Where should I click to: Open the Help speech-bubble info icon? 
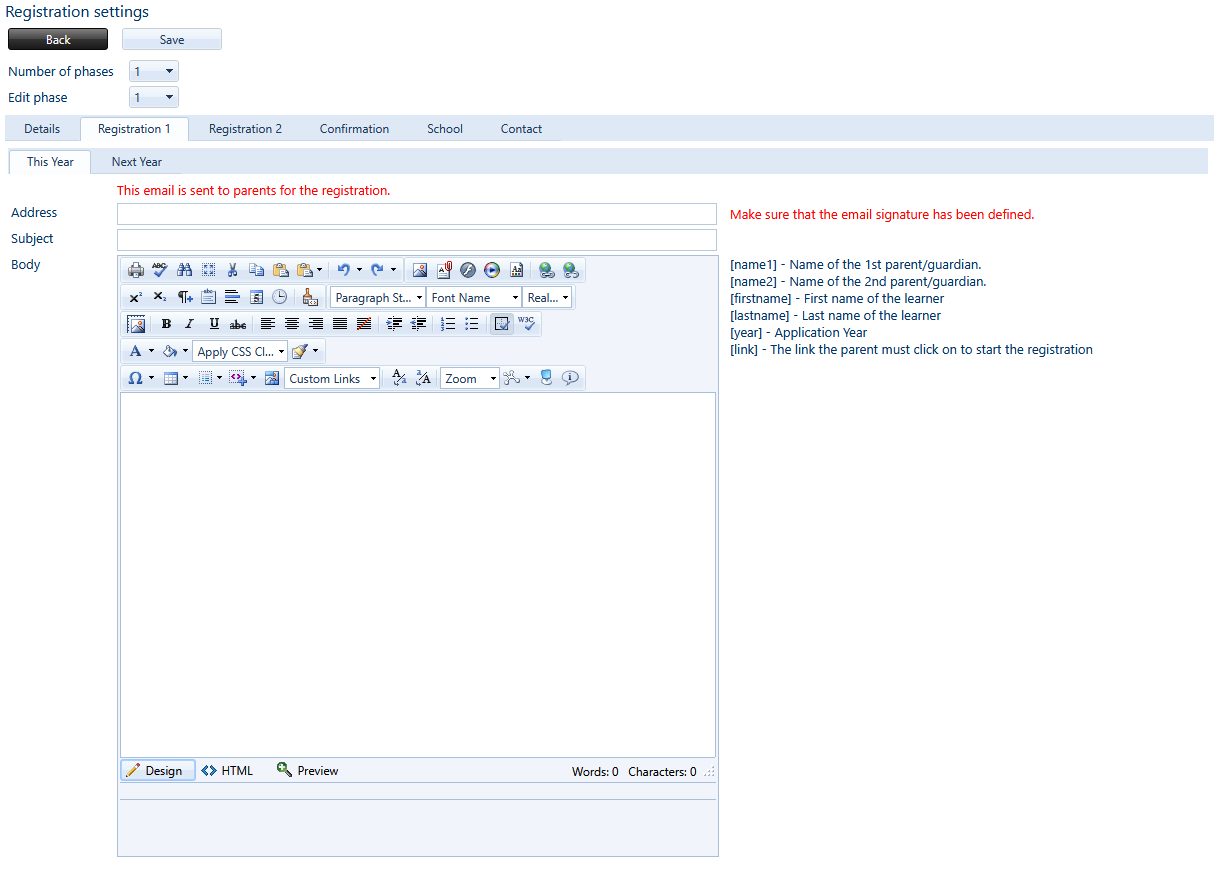pos(570,379)
